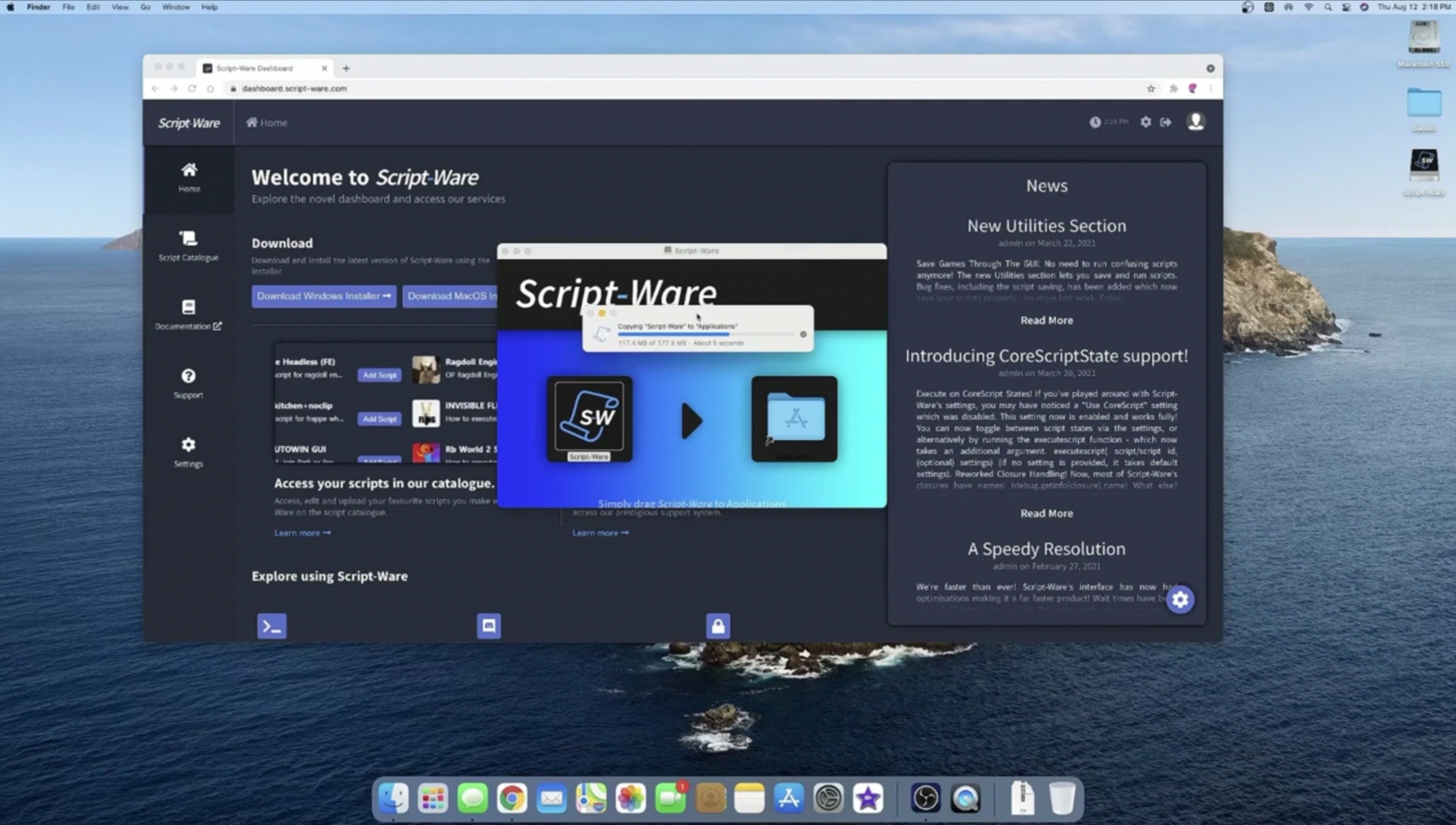Viewport: 1456px width, 825px height.
Task: Open the New Utilities Section headline
Action: coord(1046,226)
